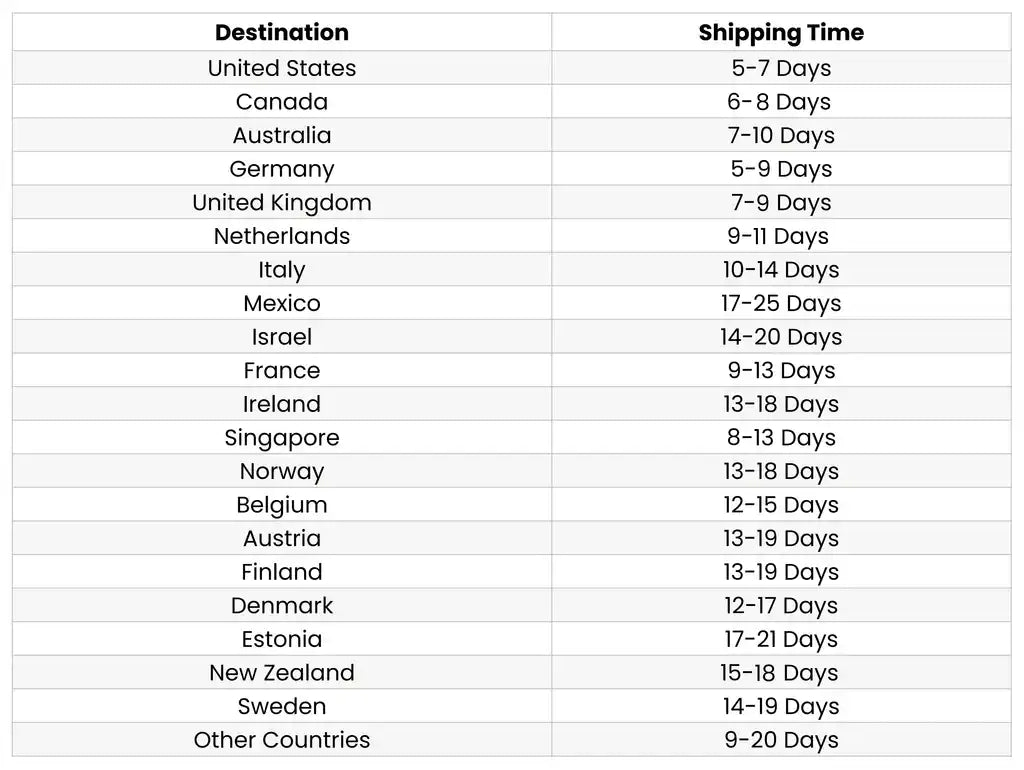Select the Mexico destination cell
The width and height of the screenshot is (1024, 770).
[282, 303]
